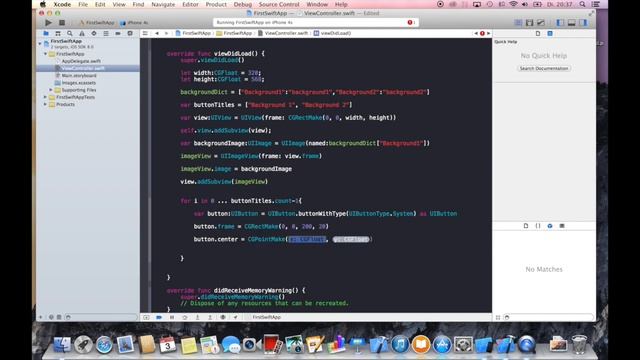Image resolution: width=640 pixels, height=360 pixels.
Task: Expand the Supporting Files group
Action: click(51, 90)
